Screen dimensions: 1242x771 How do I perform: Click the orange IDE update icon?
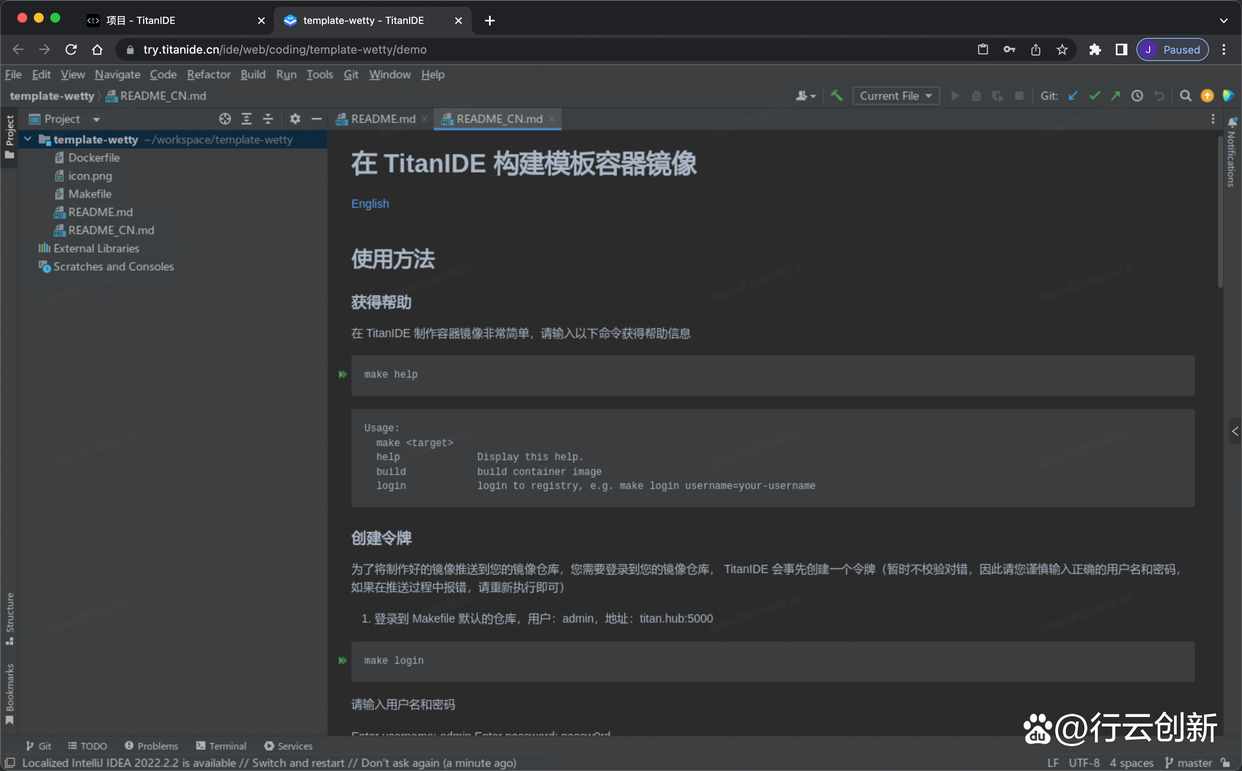pyautogui.click(x=1207, y=96)
